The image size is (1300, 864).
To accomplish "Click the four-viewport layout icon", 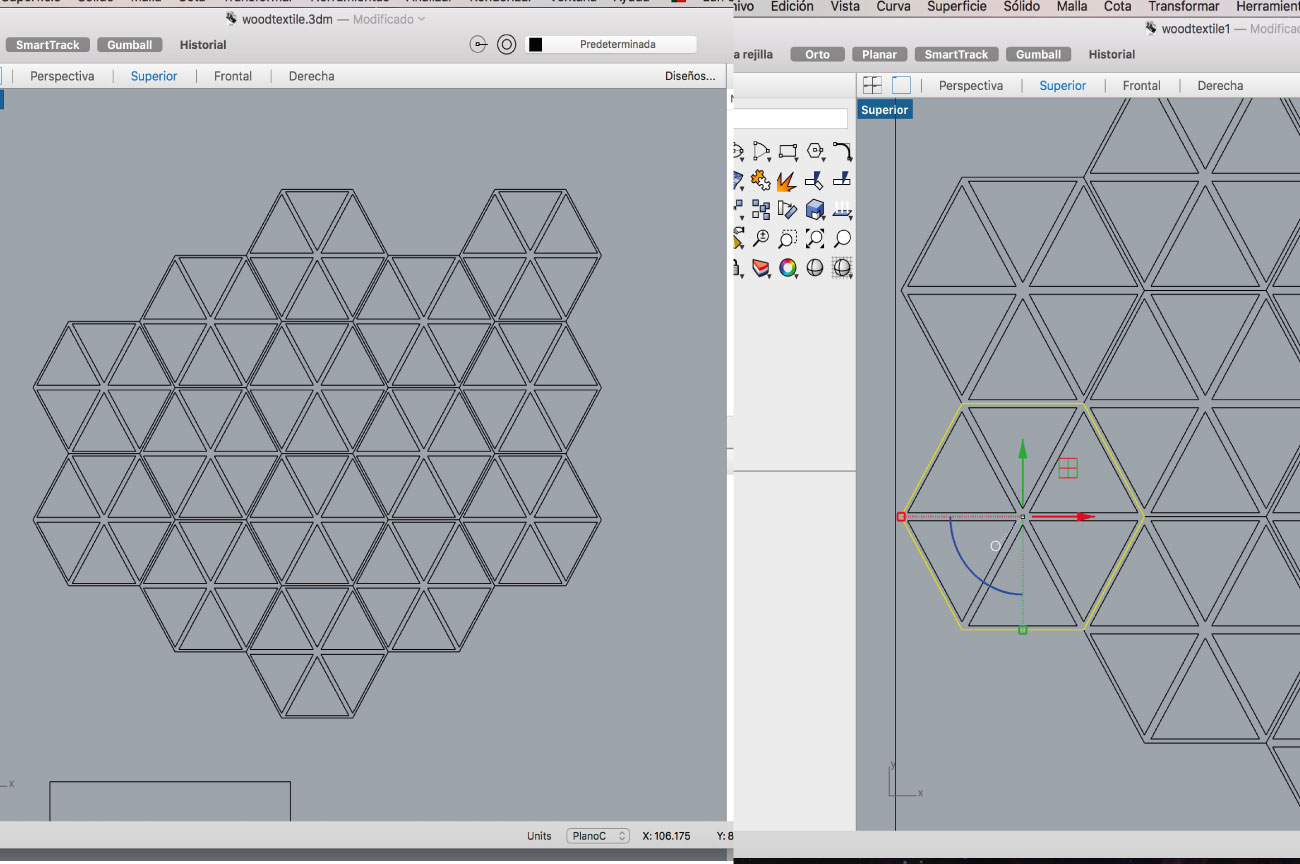I will (x=873, y=85).
